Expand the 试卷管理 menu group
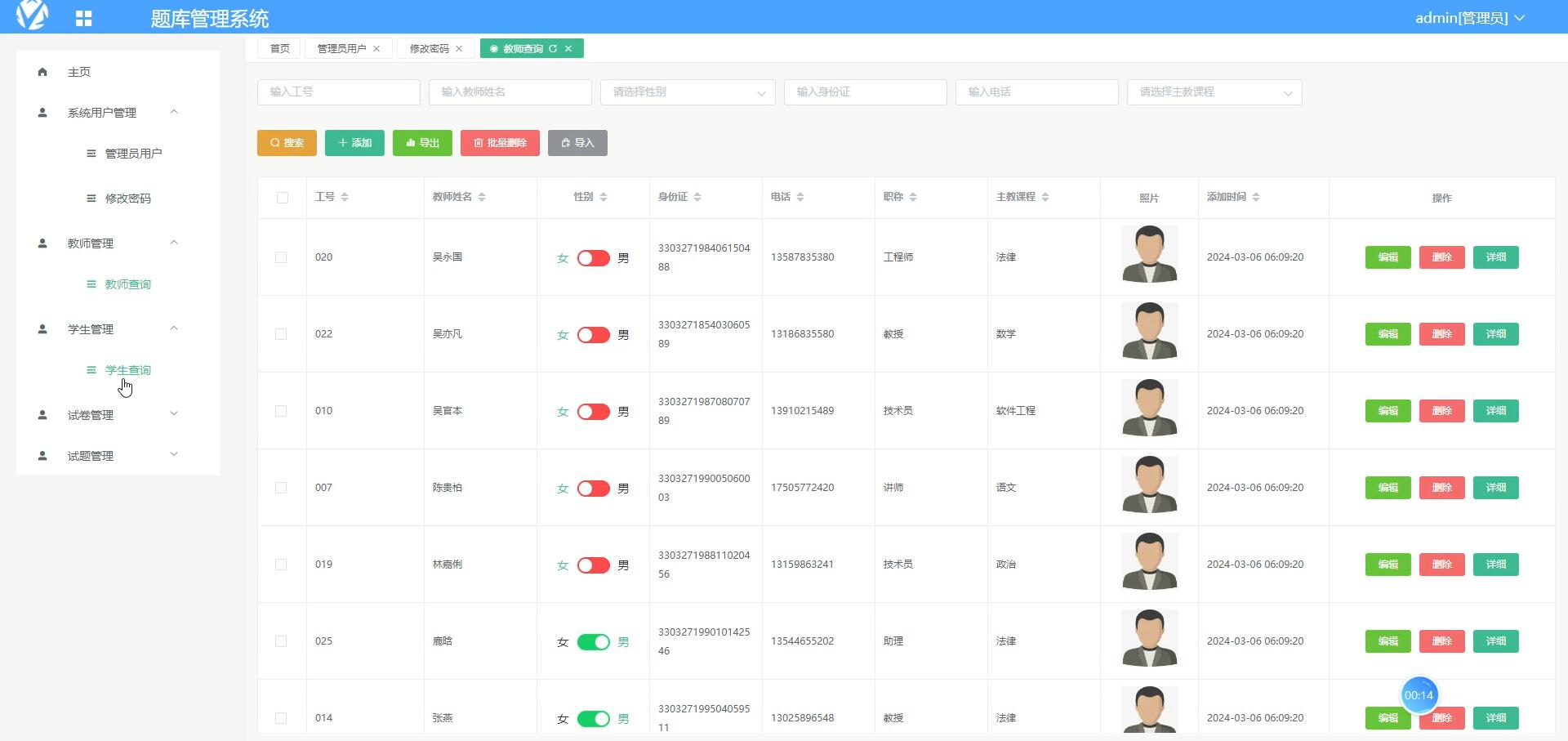This screenshot has width=1568, height=741. click(174, 414)
